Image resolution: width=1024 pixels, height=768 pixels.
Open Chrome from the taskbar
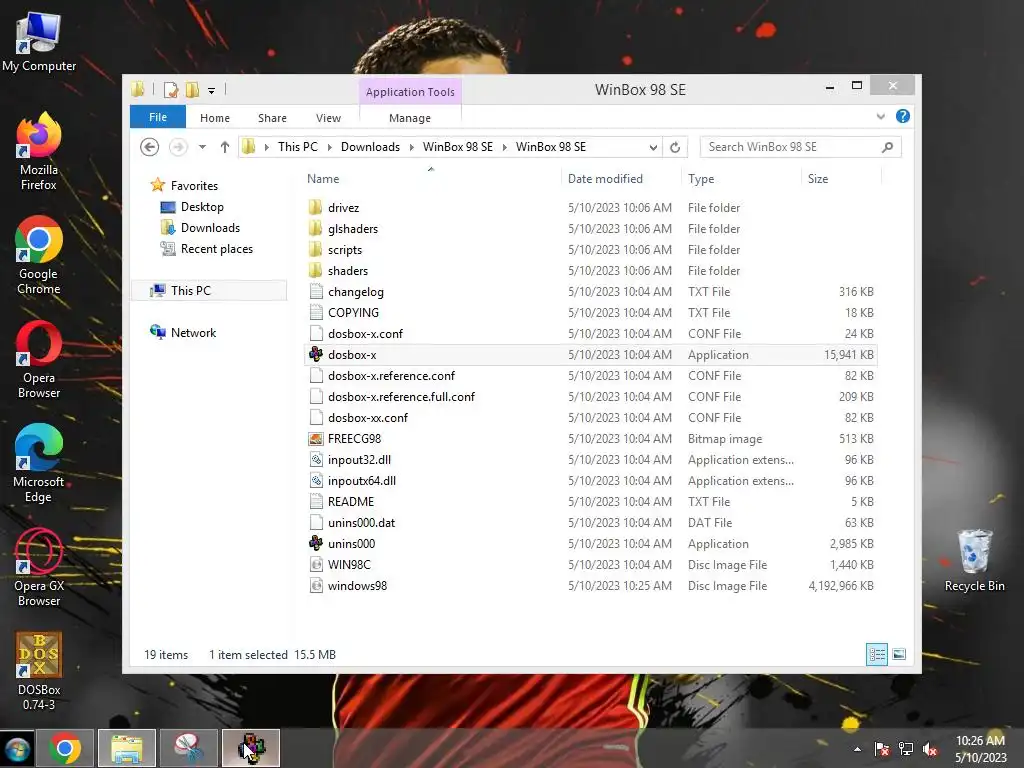[x=64, y=748]
